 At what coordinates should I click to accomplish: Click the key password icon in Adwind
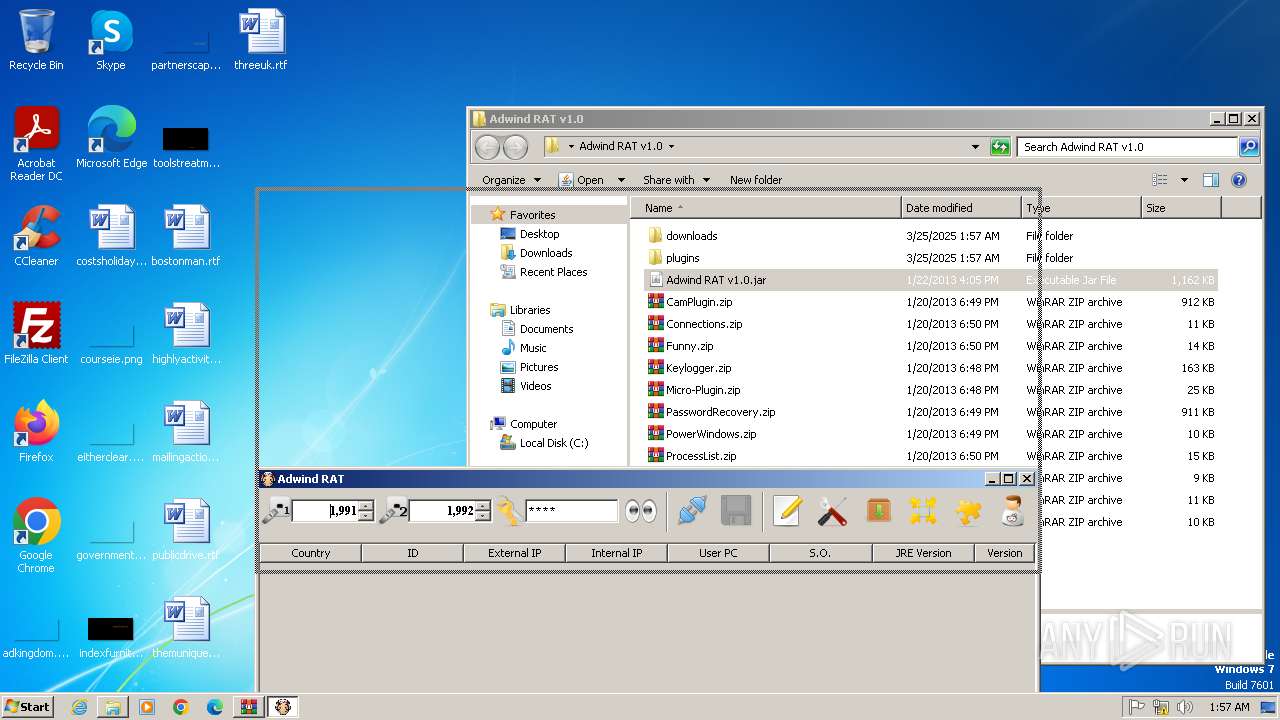coord(509,511)
